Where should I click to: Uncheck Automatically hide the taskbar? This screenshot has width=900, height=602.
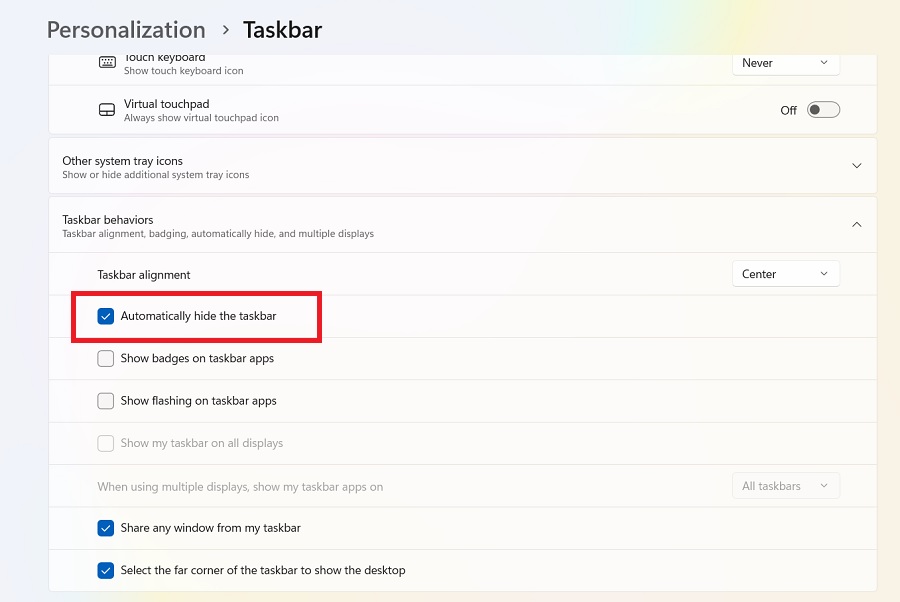pyautogui.click(x=105, y=316)
